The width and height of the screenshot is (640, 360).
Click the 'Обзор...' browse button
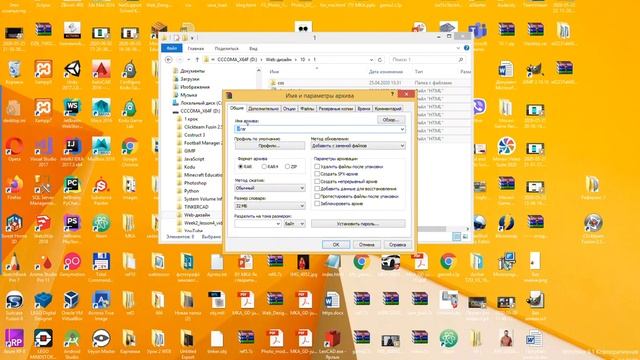pyautogui.click(x=391, y=120)
